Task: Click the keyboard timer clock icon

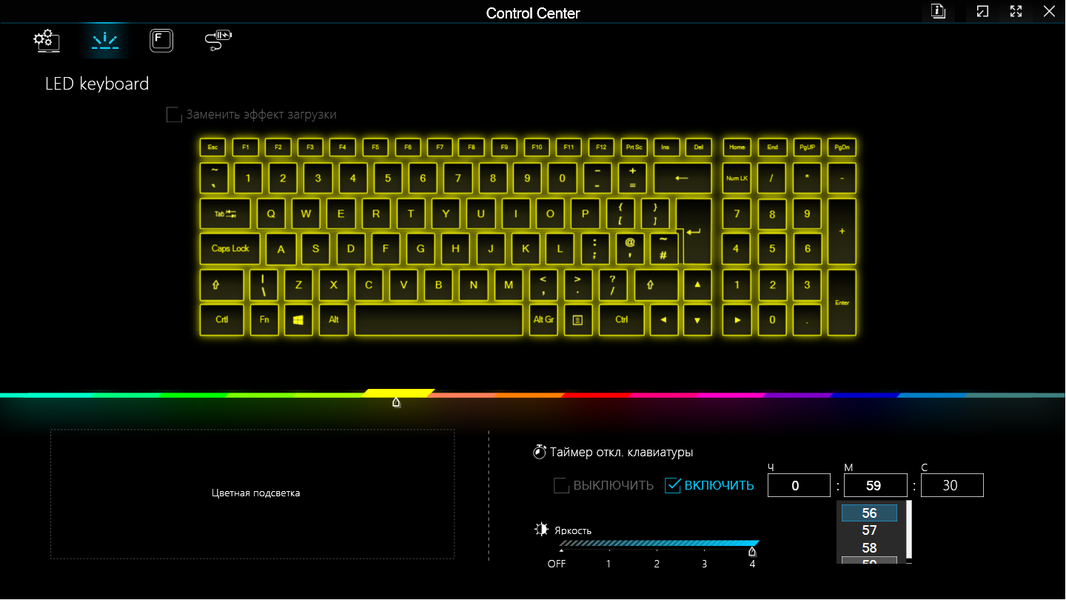Action: click(x=539, y=452)
